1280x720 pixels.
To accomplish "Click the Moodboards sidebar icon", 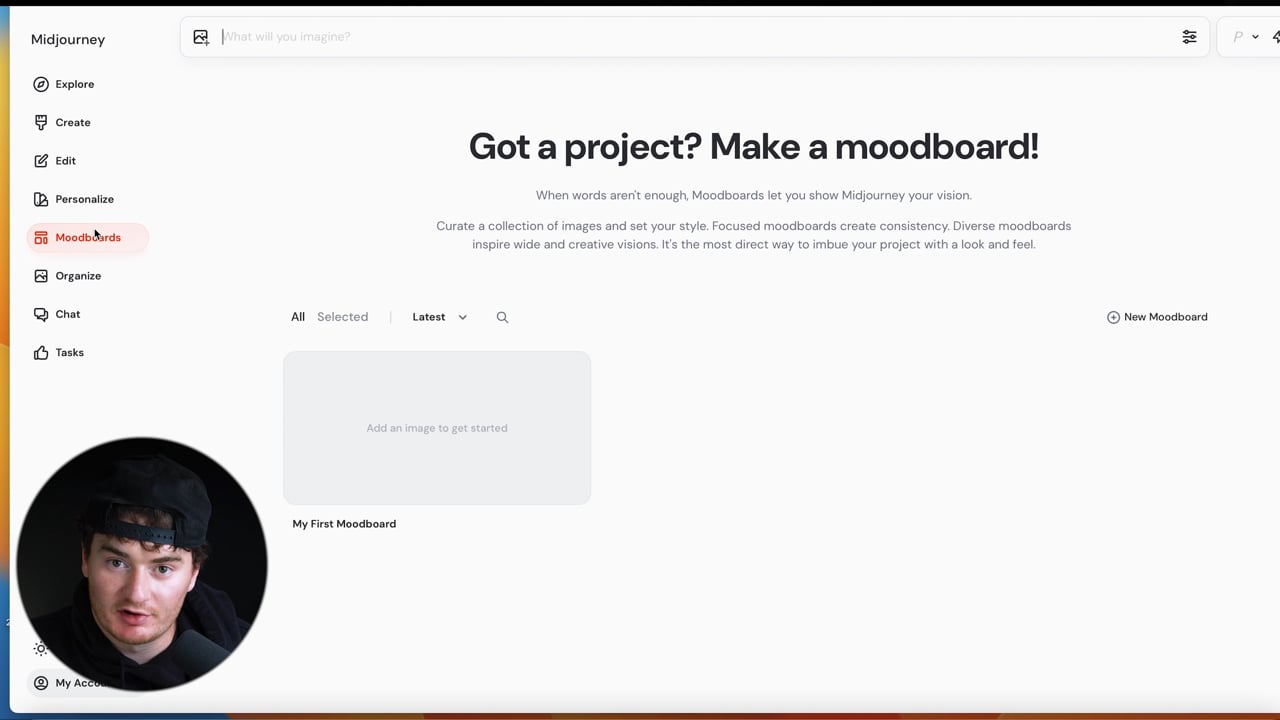I will (x=41, y=238).
